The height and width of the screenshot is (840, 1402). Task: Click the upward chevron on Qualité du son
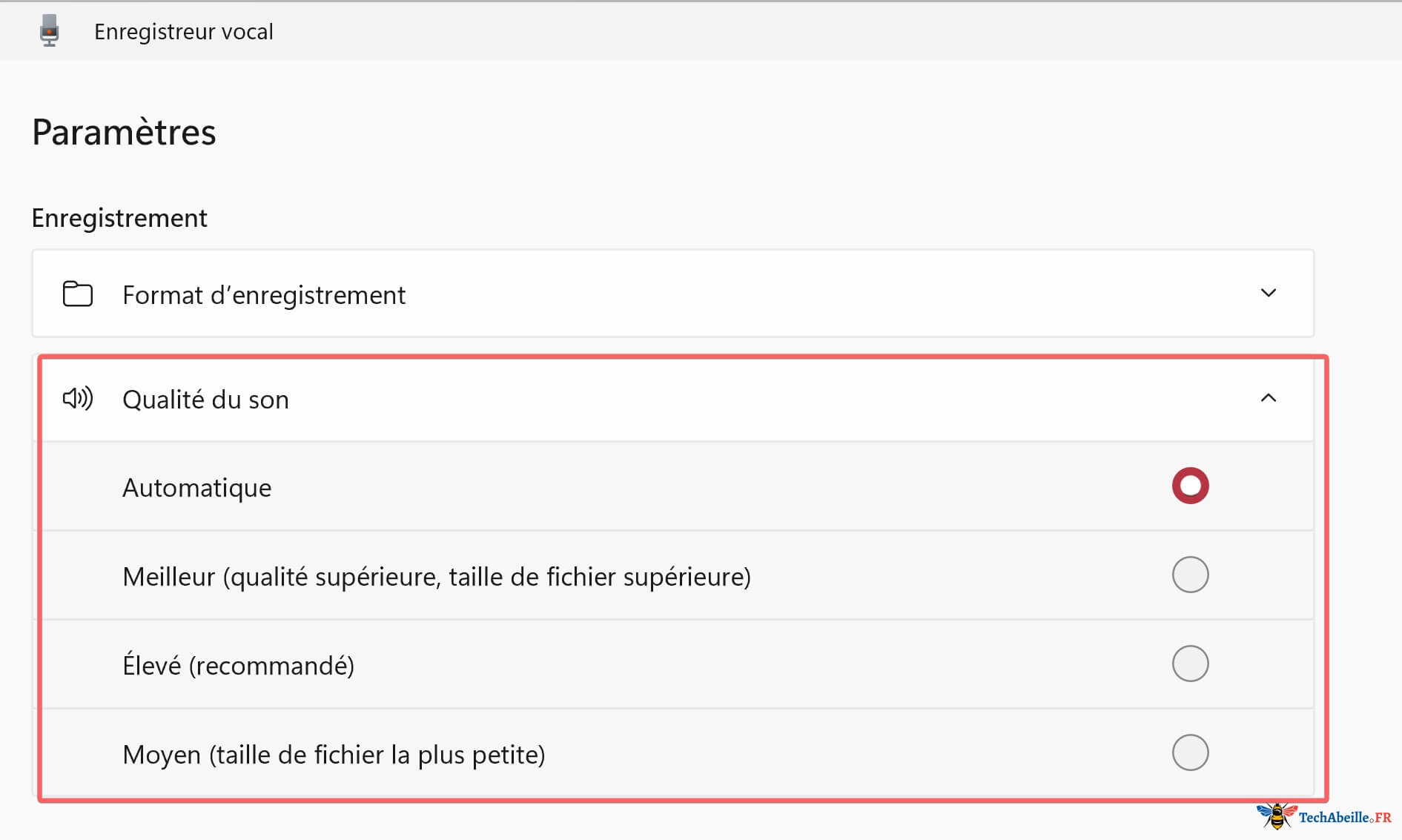pos(1270,399)
